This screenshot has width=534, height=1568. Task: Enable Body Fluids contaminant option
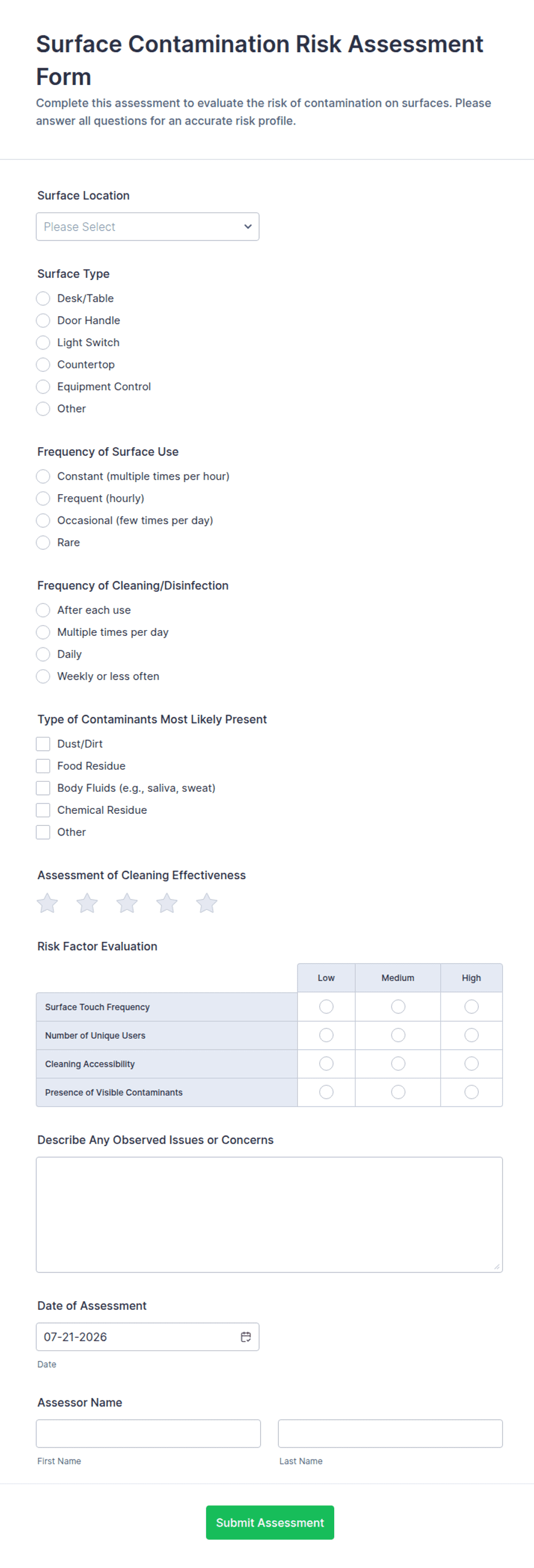coord(43,787)
